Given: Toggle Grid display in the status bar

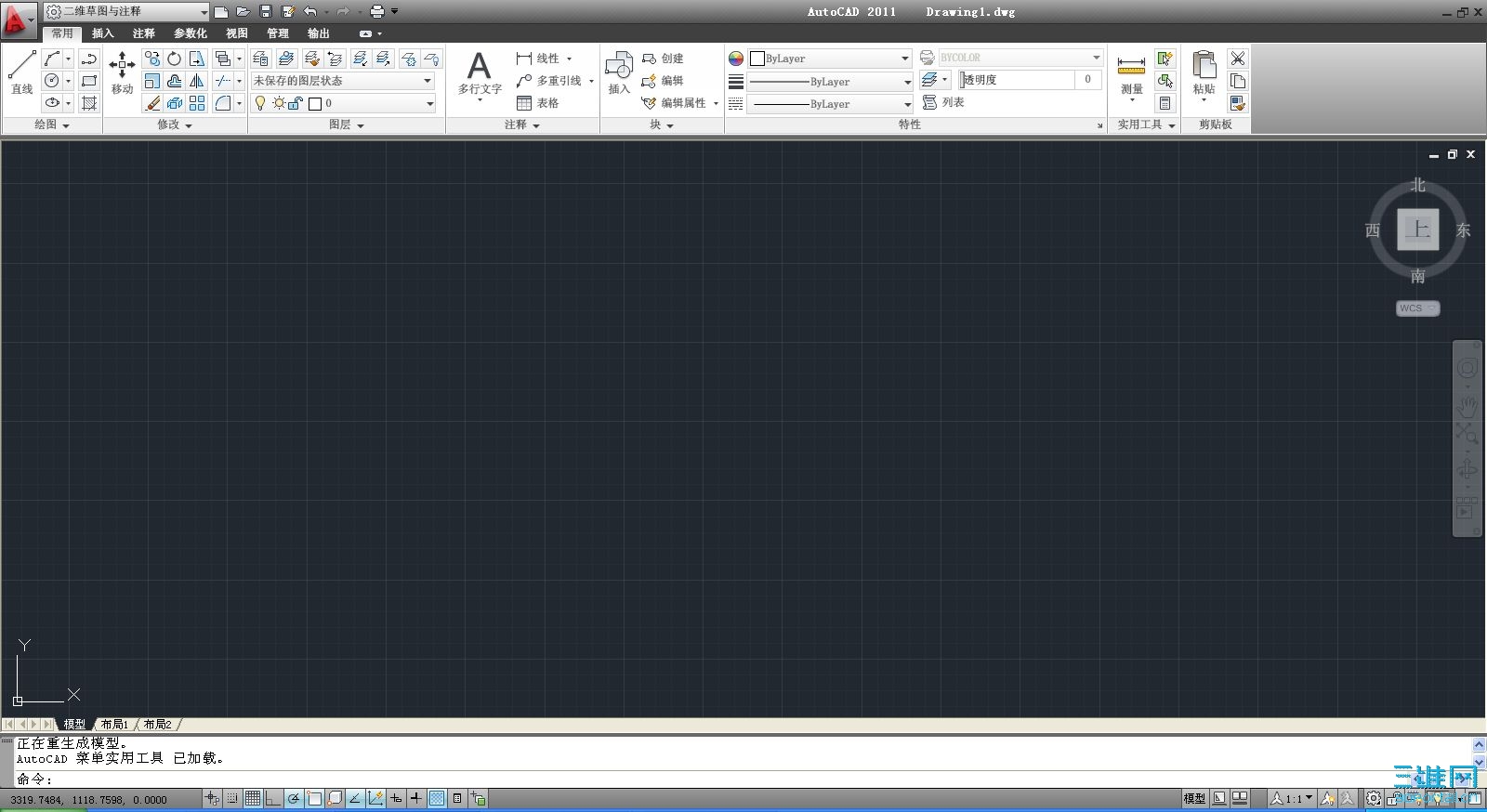Looking at the screenshot, I should pos(252,798).
